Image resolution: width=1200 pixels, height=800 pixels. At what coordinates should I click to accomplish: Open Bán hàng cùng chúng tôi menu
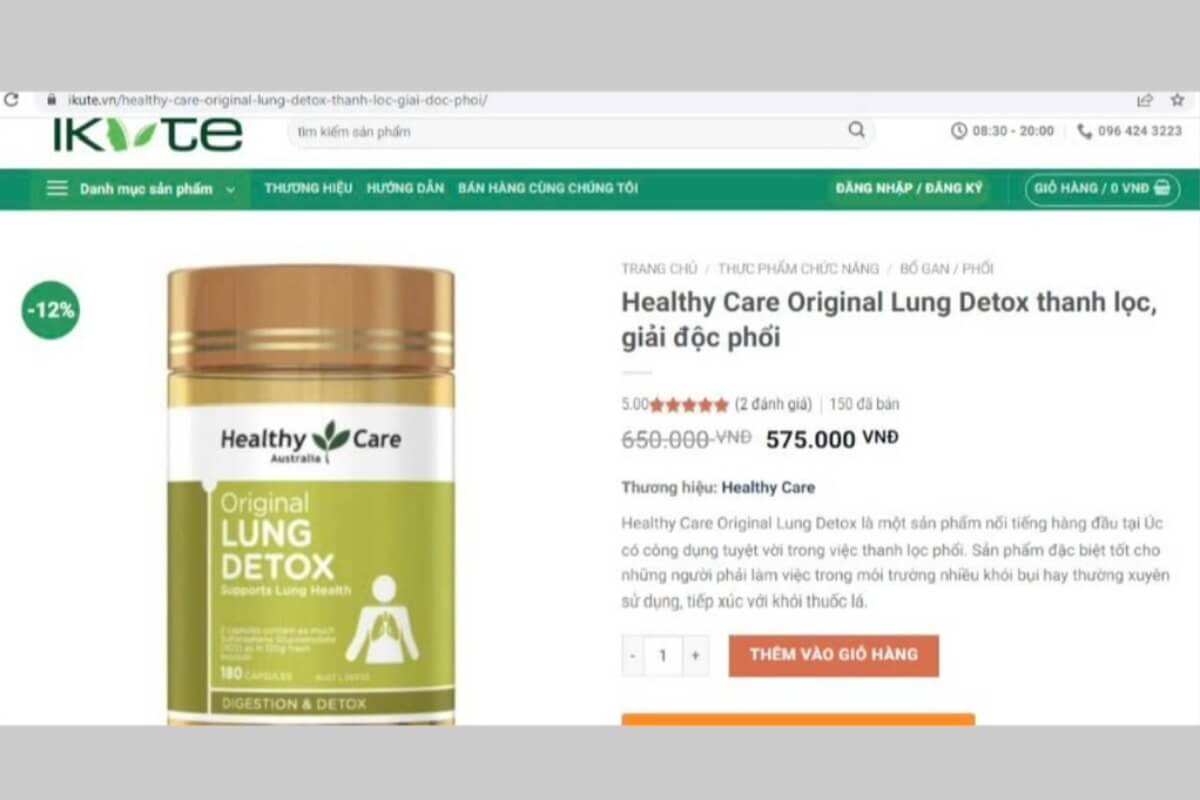pyautogui.click(x=548, y=188)
